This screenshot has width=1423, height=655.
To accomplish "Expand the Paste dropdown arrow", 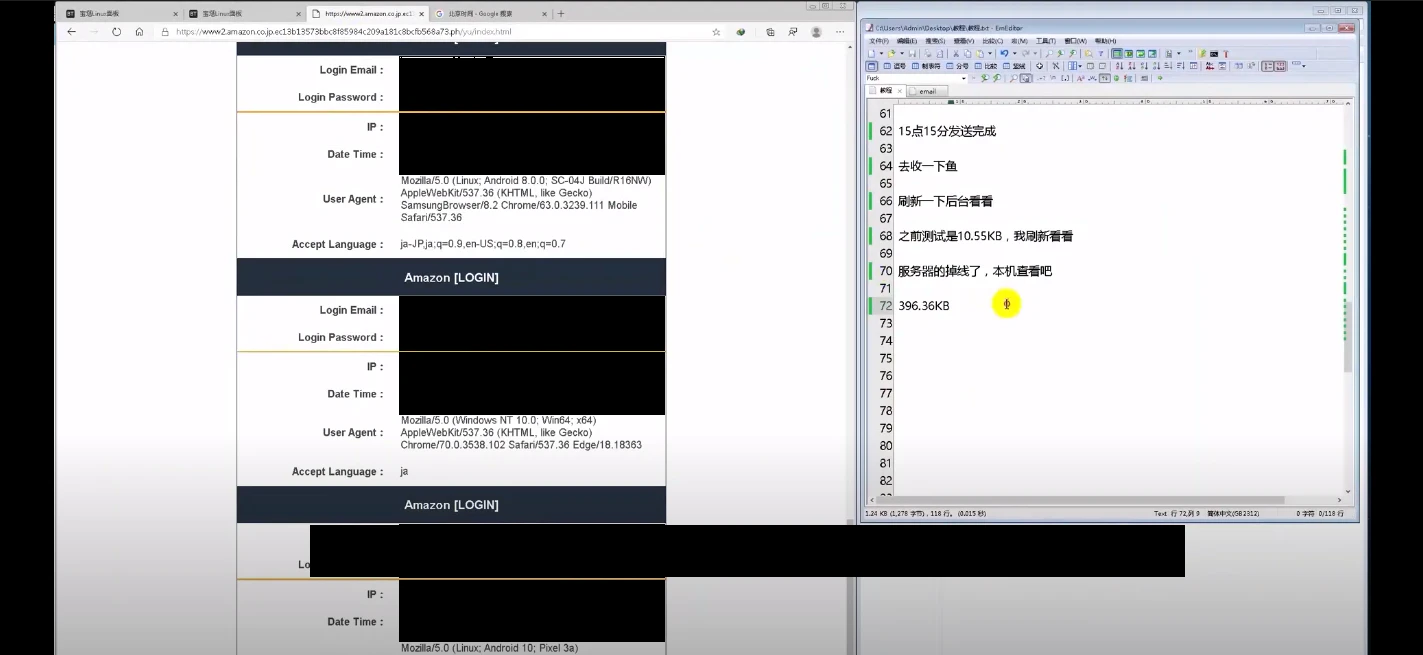I will click(x=990, y=54).
